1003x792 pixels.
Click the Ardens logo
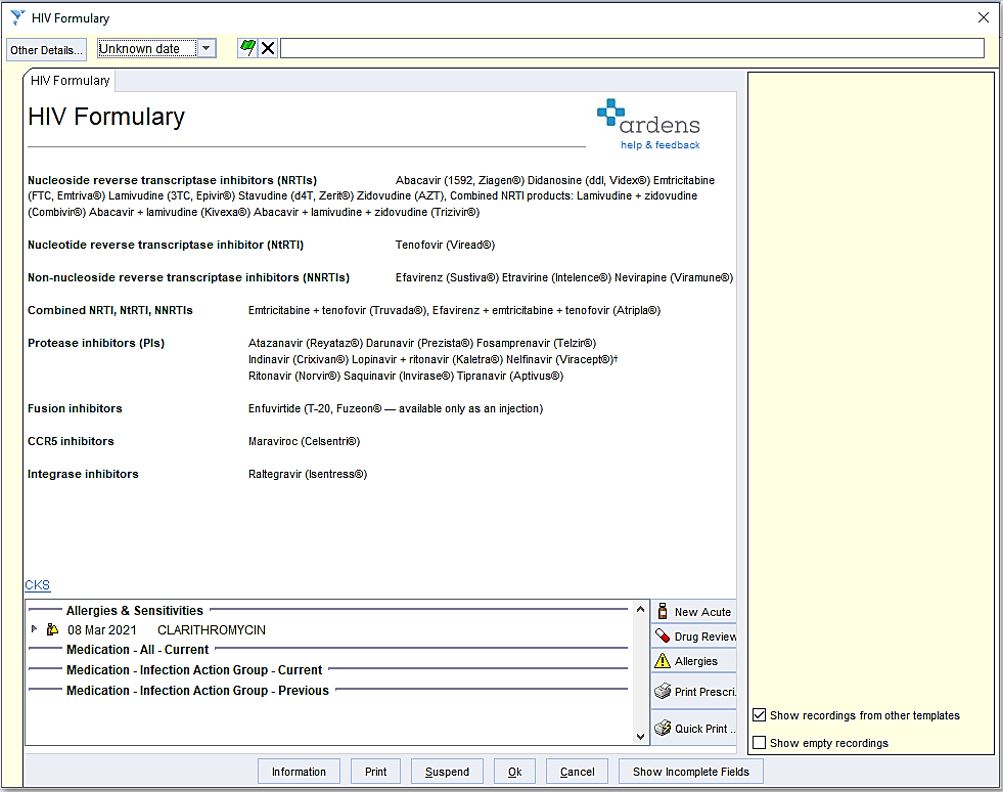(x=648, y=117)
